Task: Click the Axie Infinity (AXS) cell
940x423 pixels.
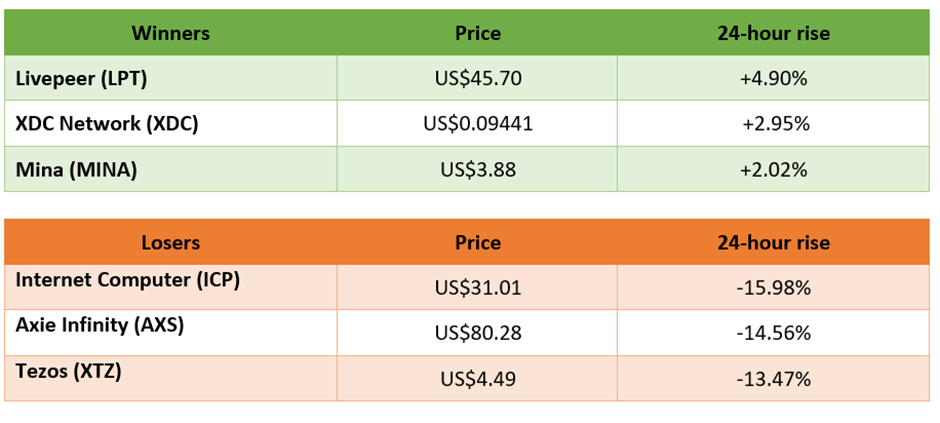Action: (171, 333)
